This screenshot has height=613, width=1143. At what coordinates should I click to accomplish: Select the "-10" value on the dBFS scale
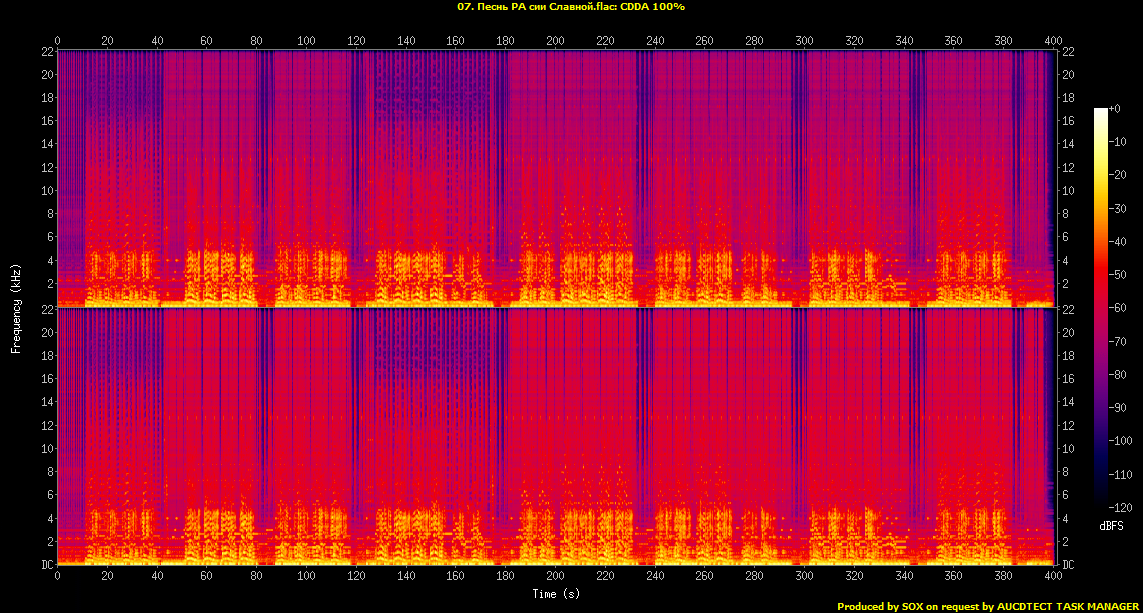1117,141
